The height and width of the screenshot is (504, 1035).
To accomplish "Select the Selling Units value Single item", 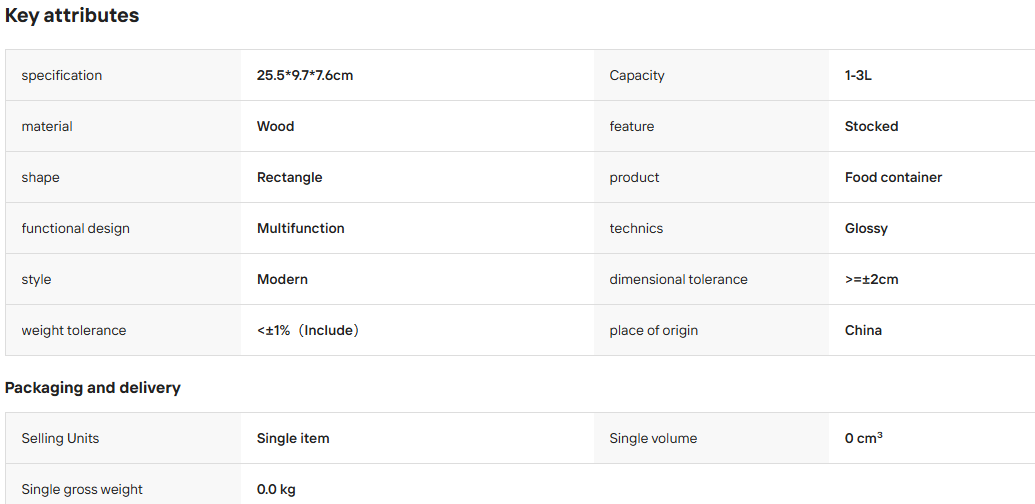I will (x=293, y=438).
